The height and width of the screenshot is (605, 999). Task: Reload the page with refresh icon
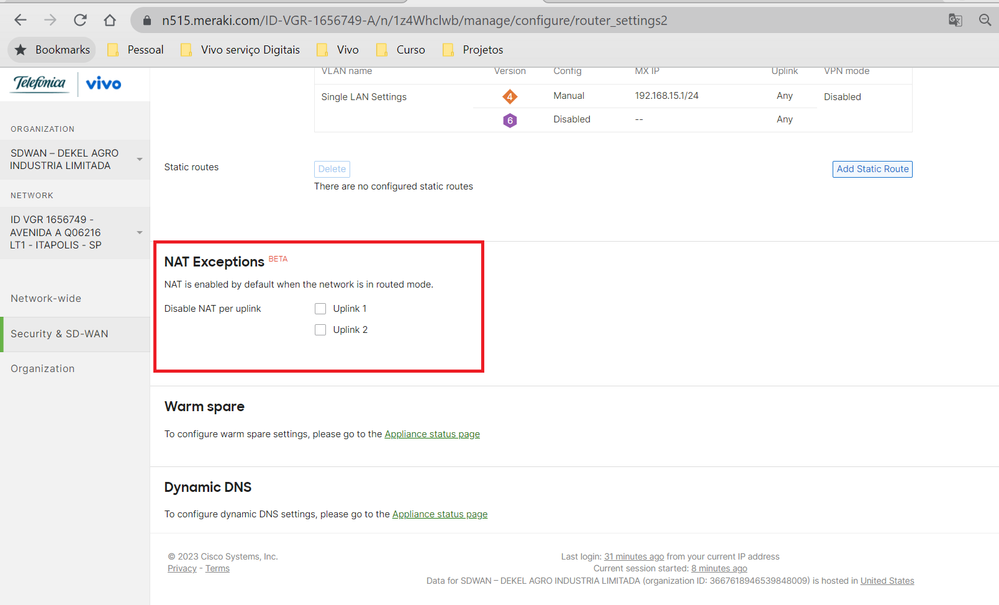80,20
